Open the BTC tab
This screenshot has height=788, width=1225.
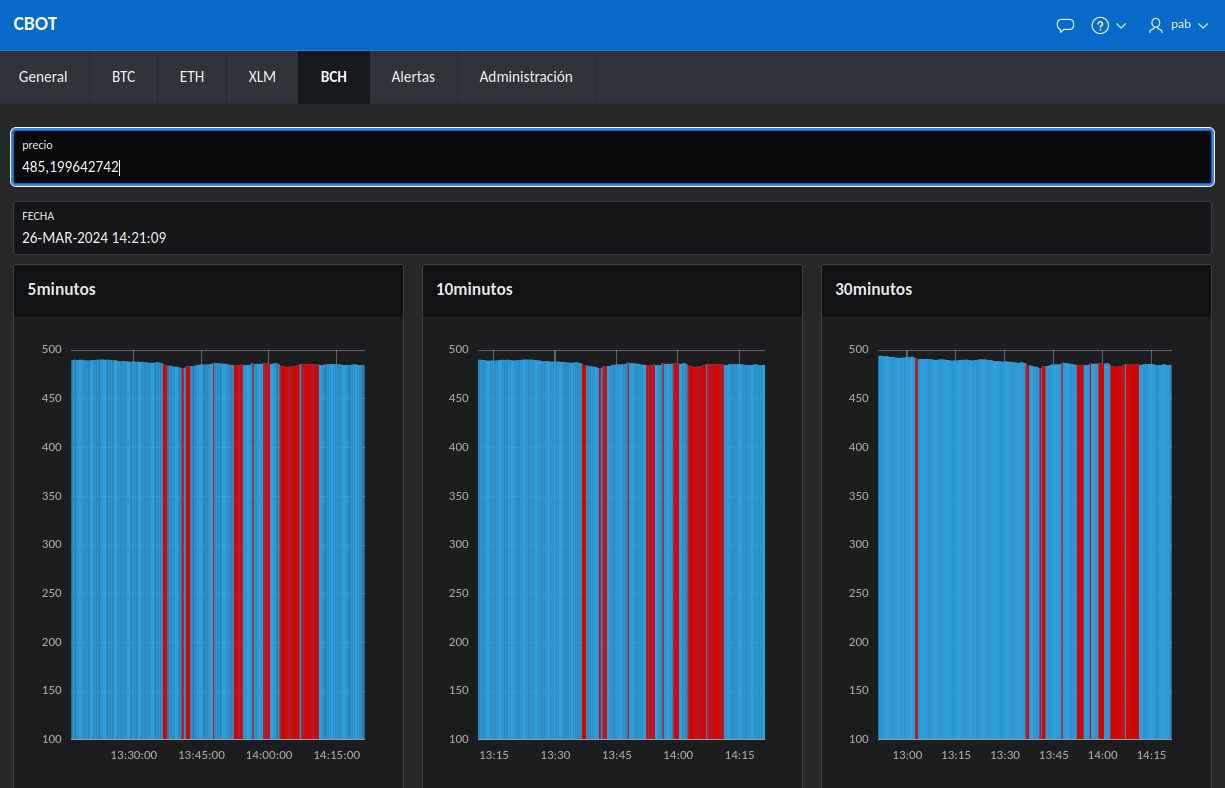123,77
